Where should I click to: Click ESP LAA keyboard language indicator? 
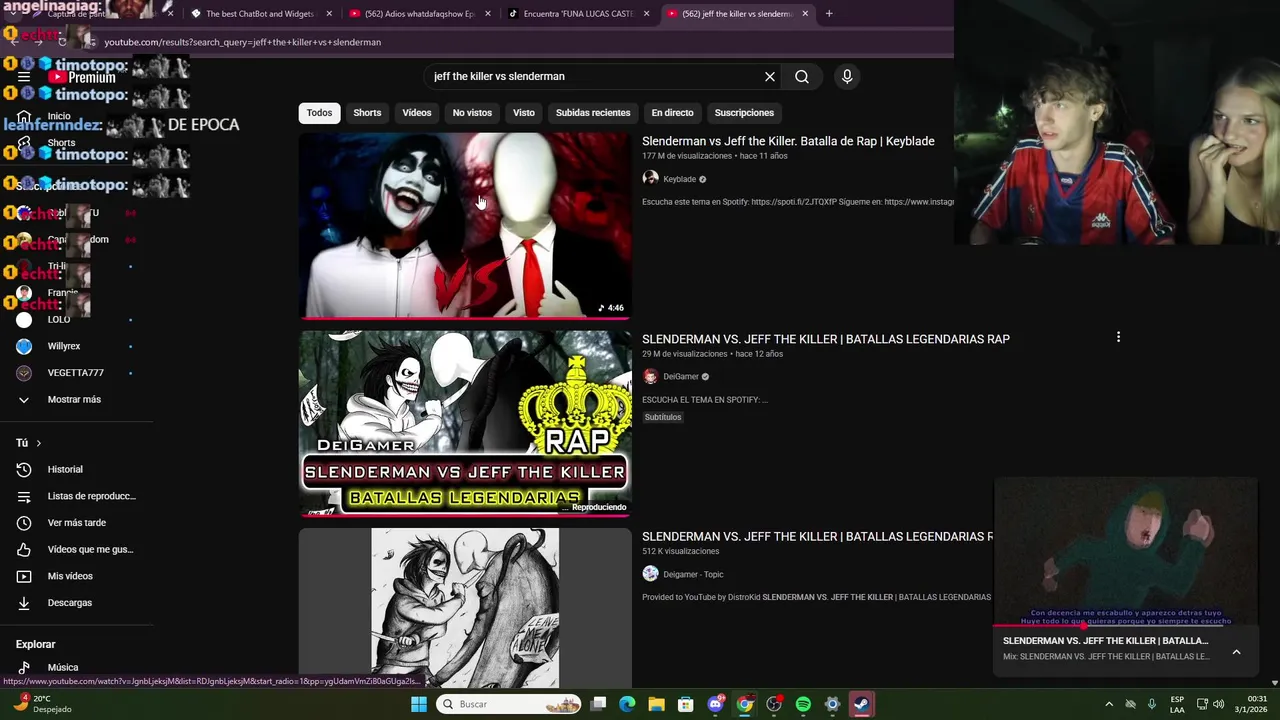pos(1177,704)
